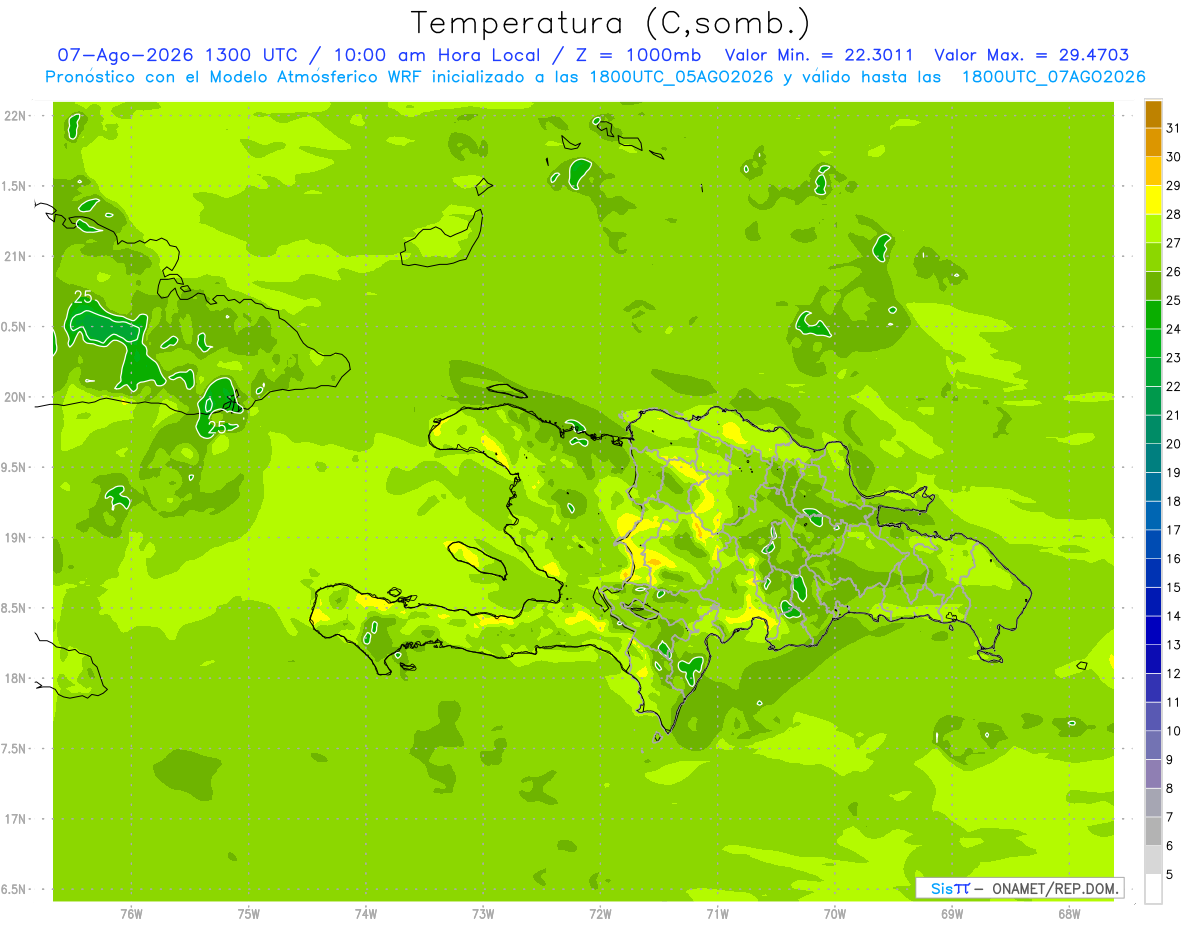Click the '69W' longitude axis label

952,914
